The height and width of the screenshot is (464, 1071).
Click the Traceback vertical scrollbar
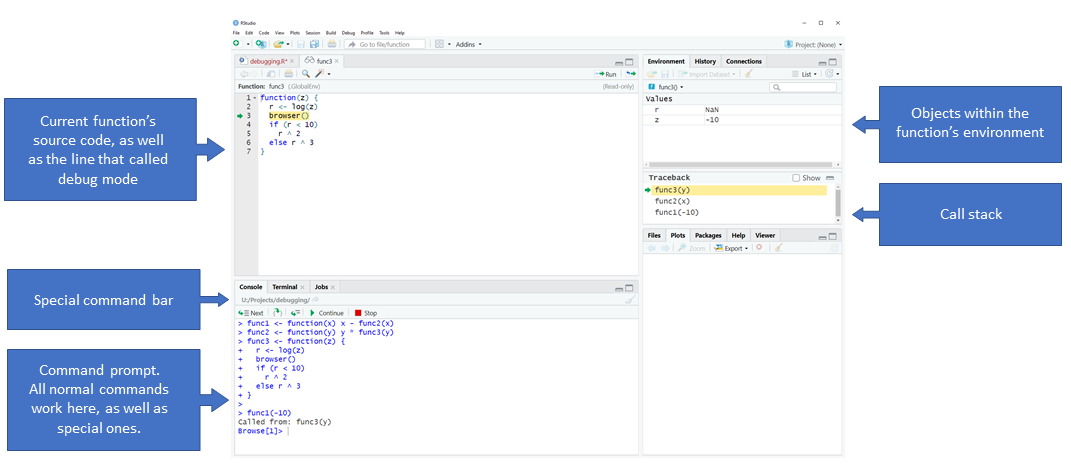pos(837,203)
